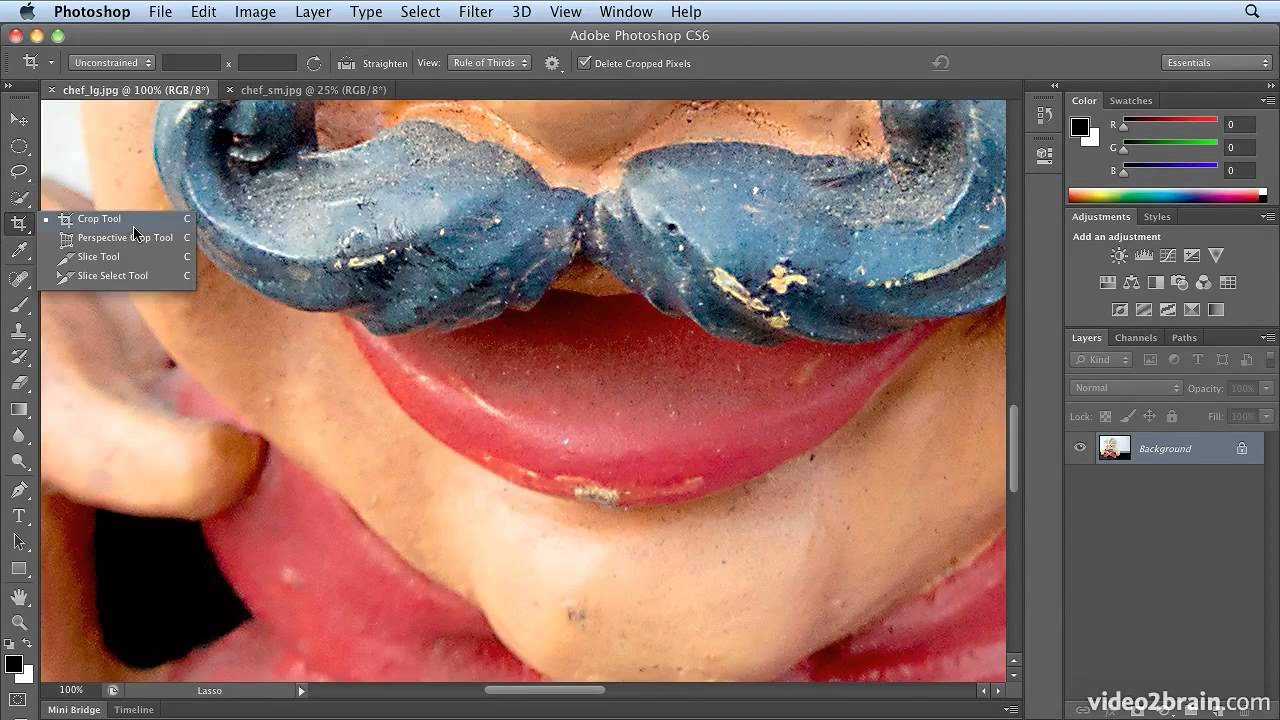The width and height of the screenshot is (1280, 720).
Task: Open the Unconstrained aspect ratio dropdown
Action: point(111,63)
